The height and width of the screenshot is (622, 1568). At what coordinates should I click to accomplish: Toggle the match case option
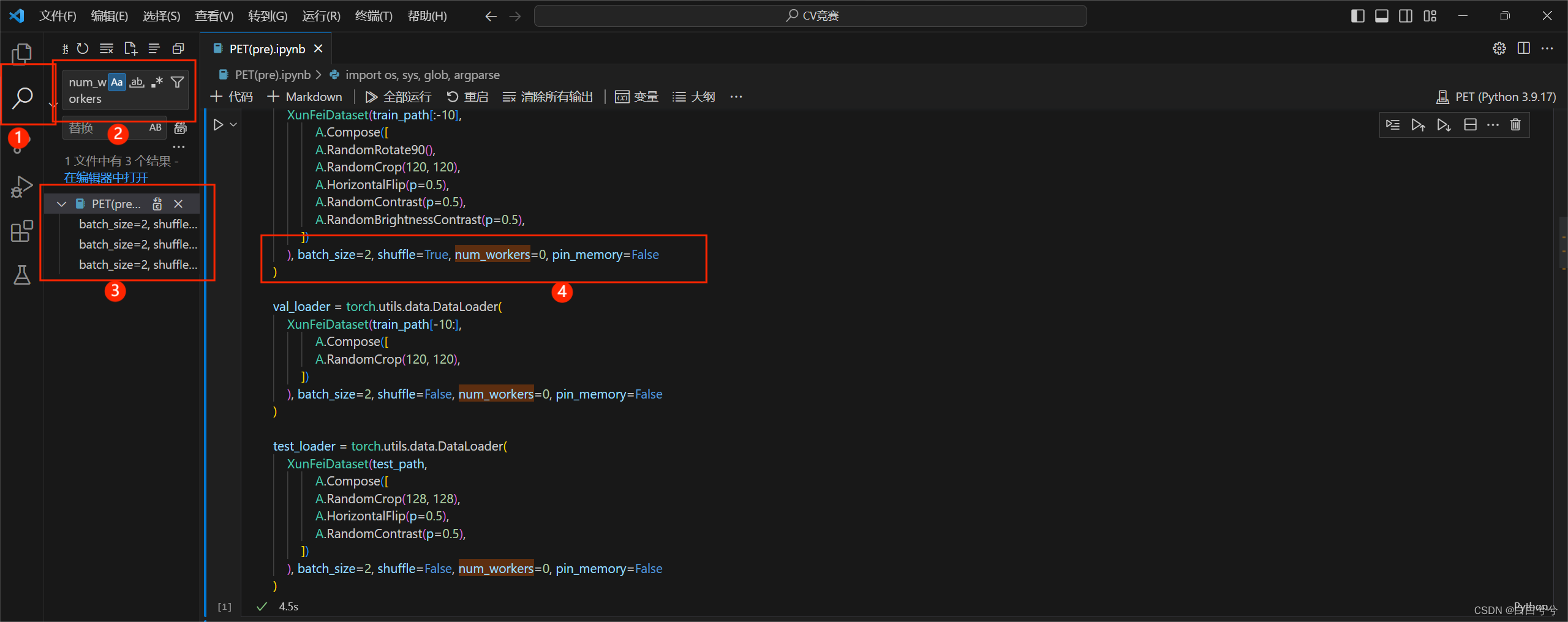pos(117,82)
